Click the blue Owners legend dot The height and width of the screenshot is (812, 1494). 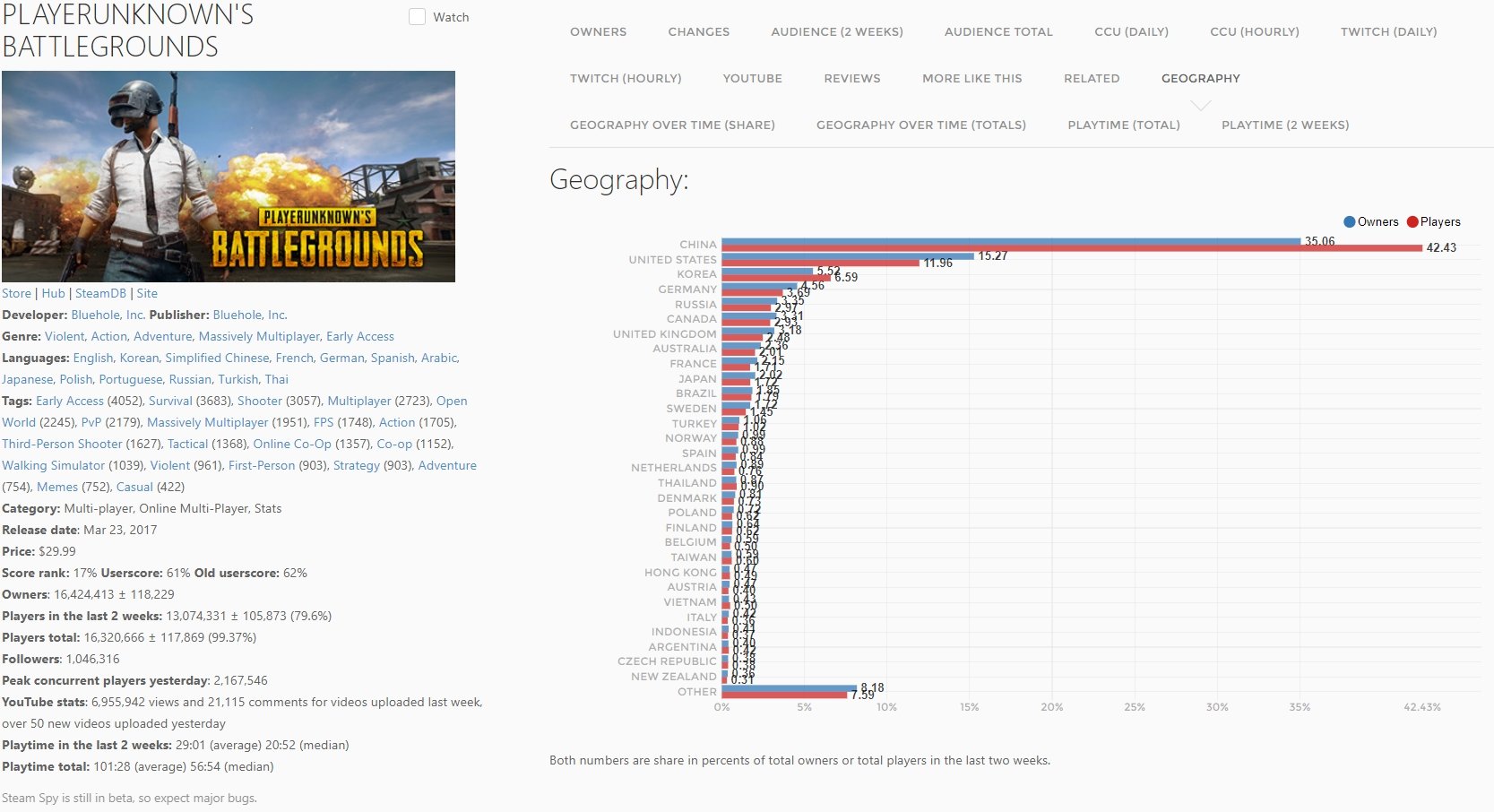pyautogui.click(x=1349, y=222)
